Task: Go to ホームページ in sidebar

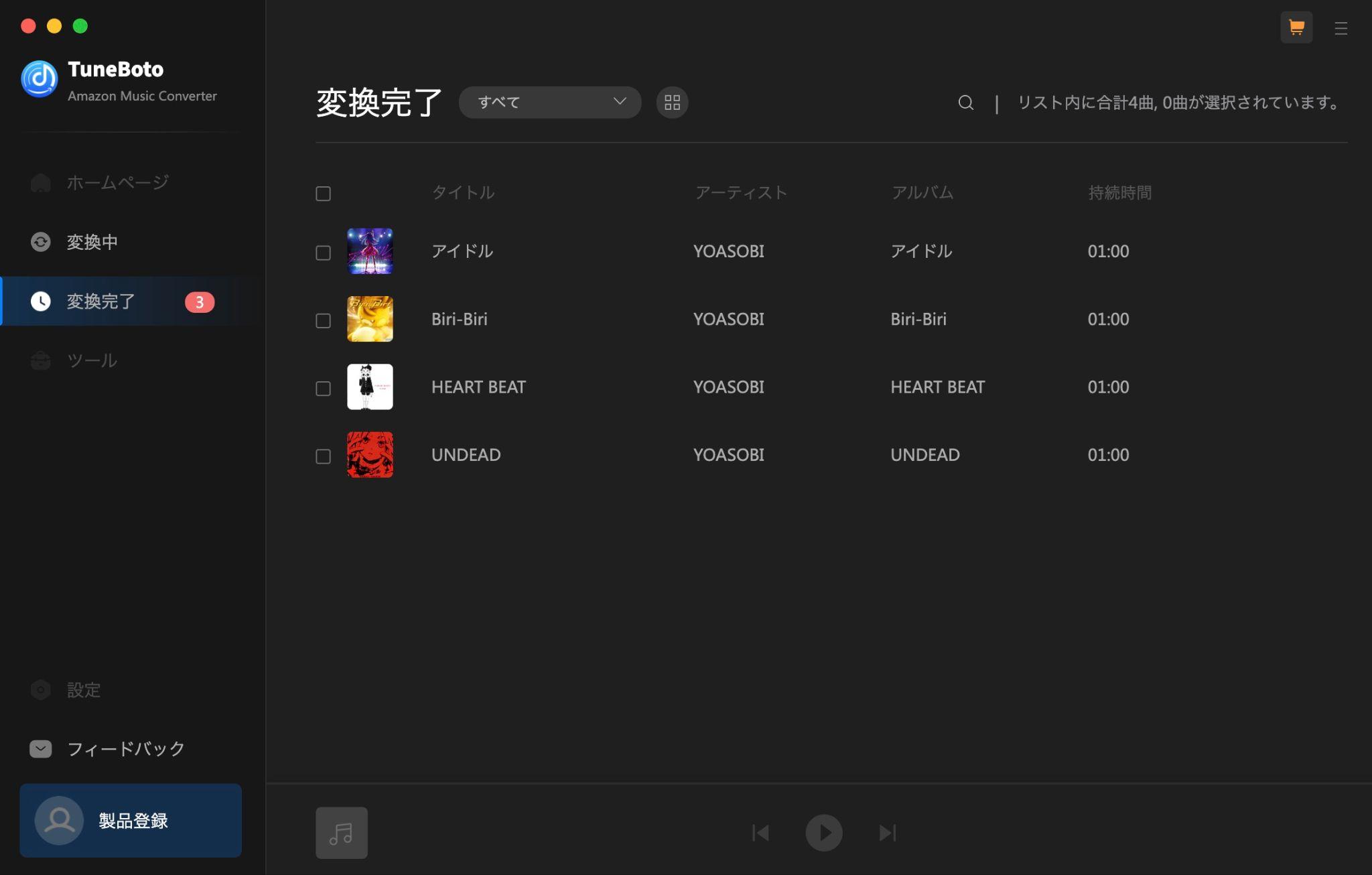Action: pyautogui.click(x=117, y=182)
